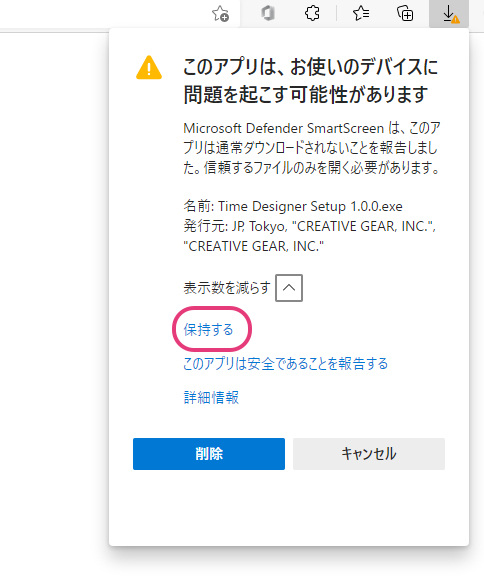
Task: Click the yellow warning triangle icon
Action: click(149, 68)
